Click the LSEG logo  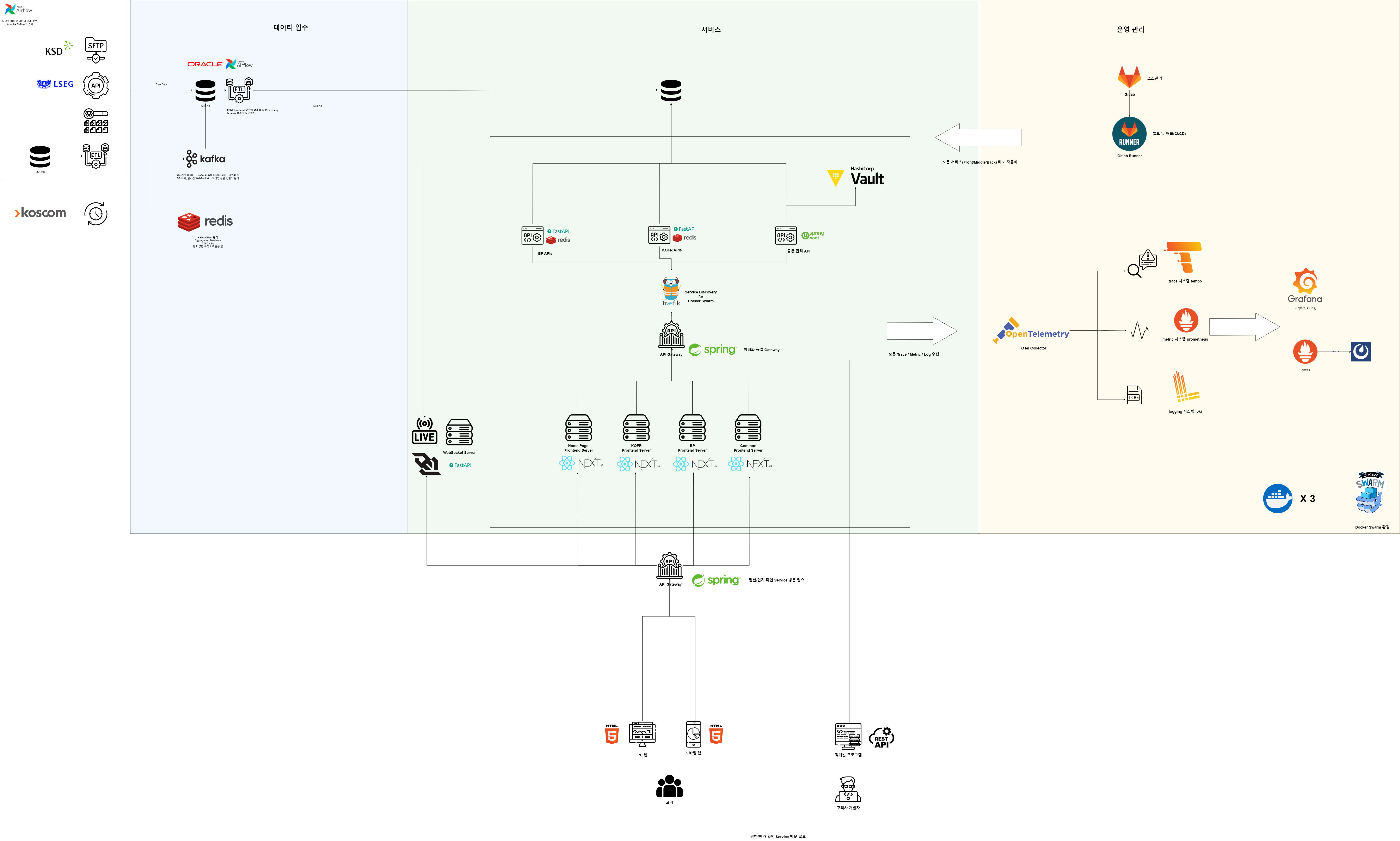pos(55,84)
